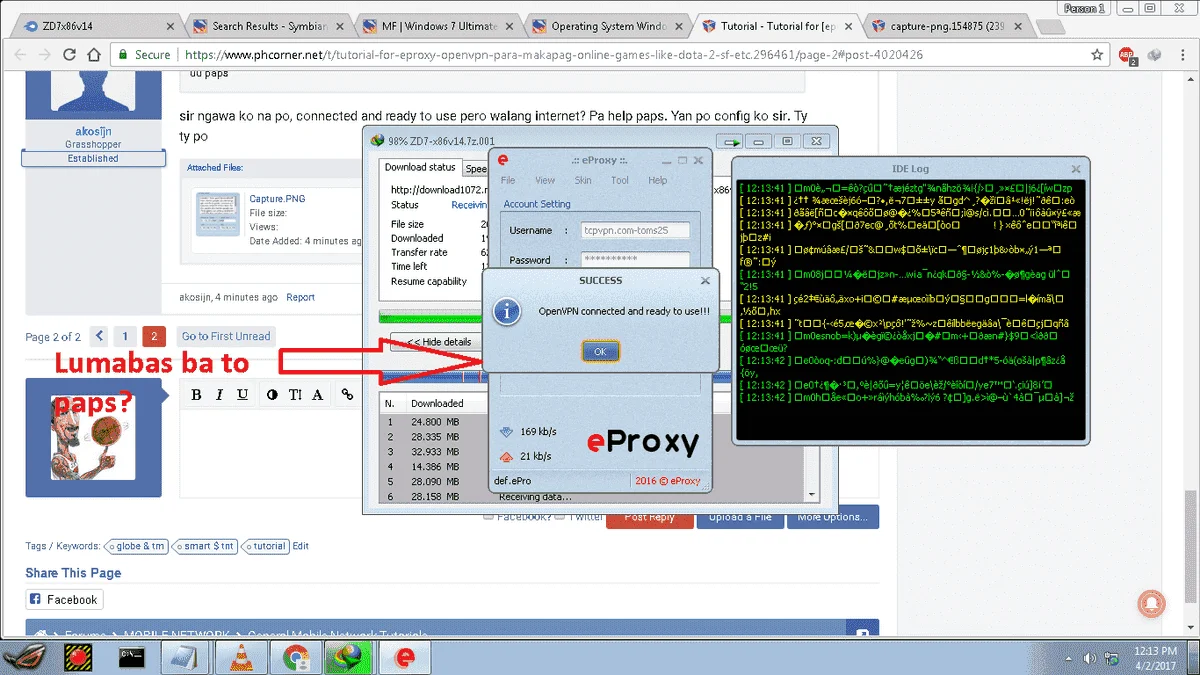
Task: Switch to the capture-png.154875 tab
Action: (x=948, y=27)
